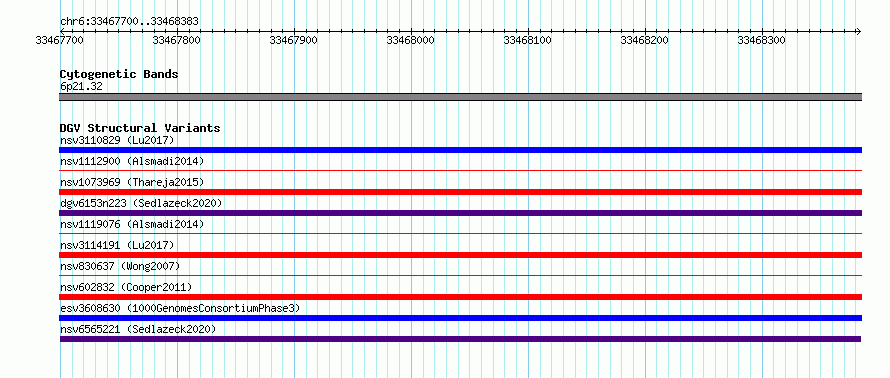The image size is (890, 378).
Task: Click the nsv830637 (Wong2007) variant label
Action: (x=120, y=266)
